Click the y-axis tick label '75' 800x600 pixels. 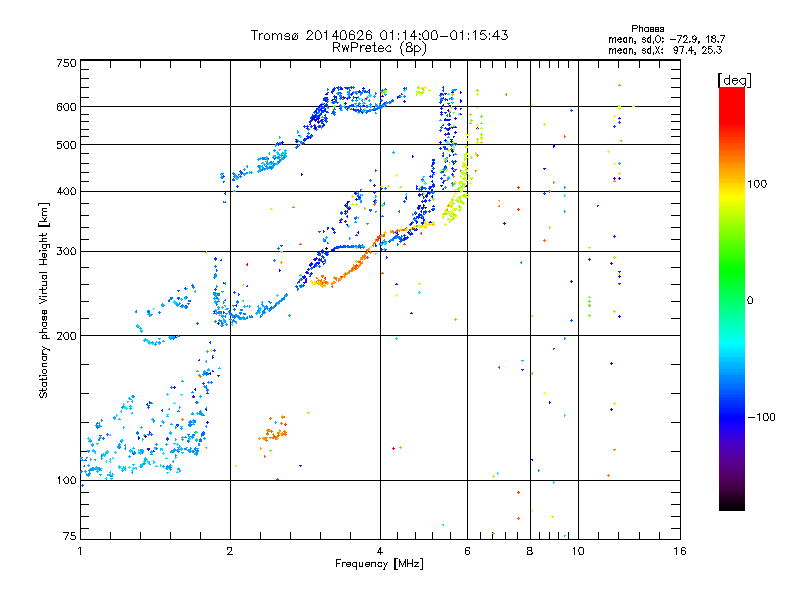click(70, 536)
